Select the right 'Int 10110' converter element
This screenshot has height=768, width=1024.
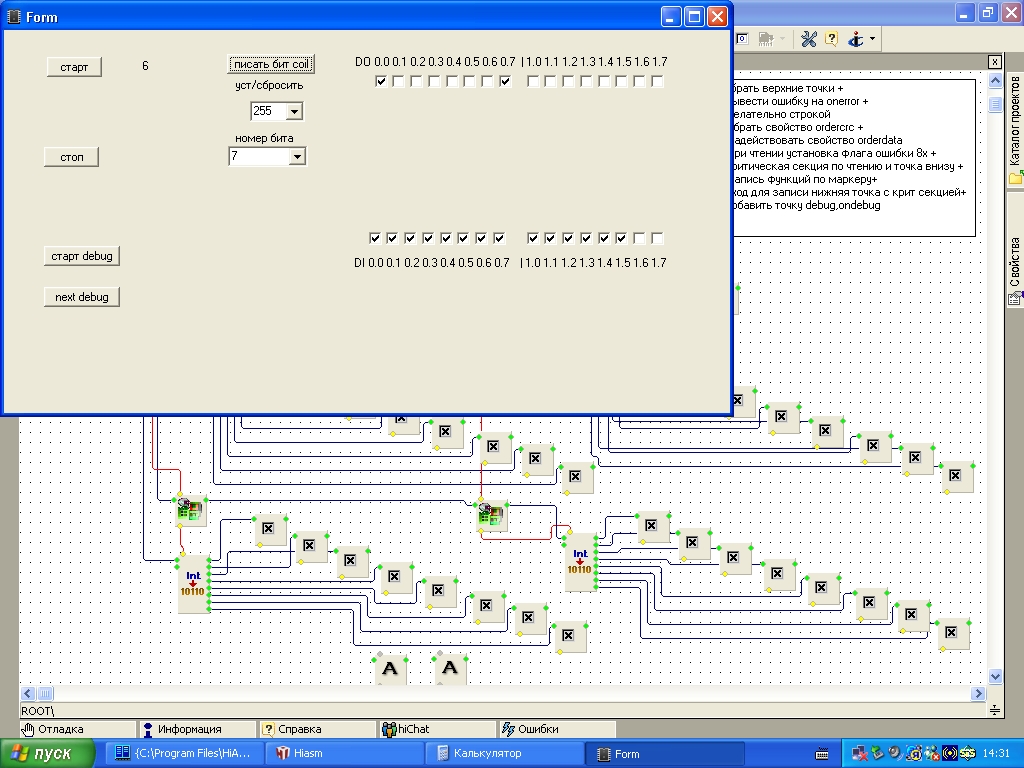tap(580, 562)
